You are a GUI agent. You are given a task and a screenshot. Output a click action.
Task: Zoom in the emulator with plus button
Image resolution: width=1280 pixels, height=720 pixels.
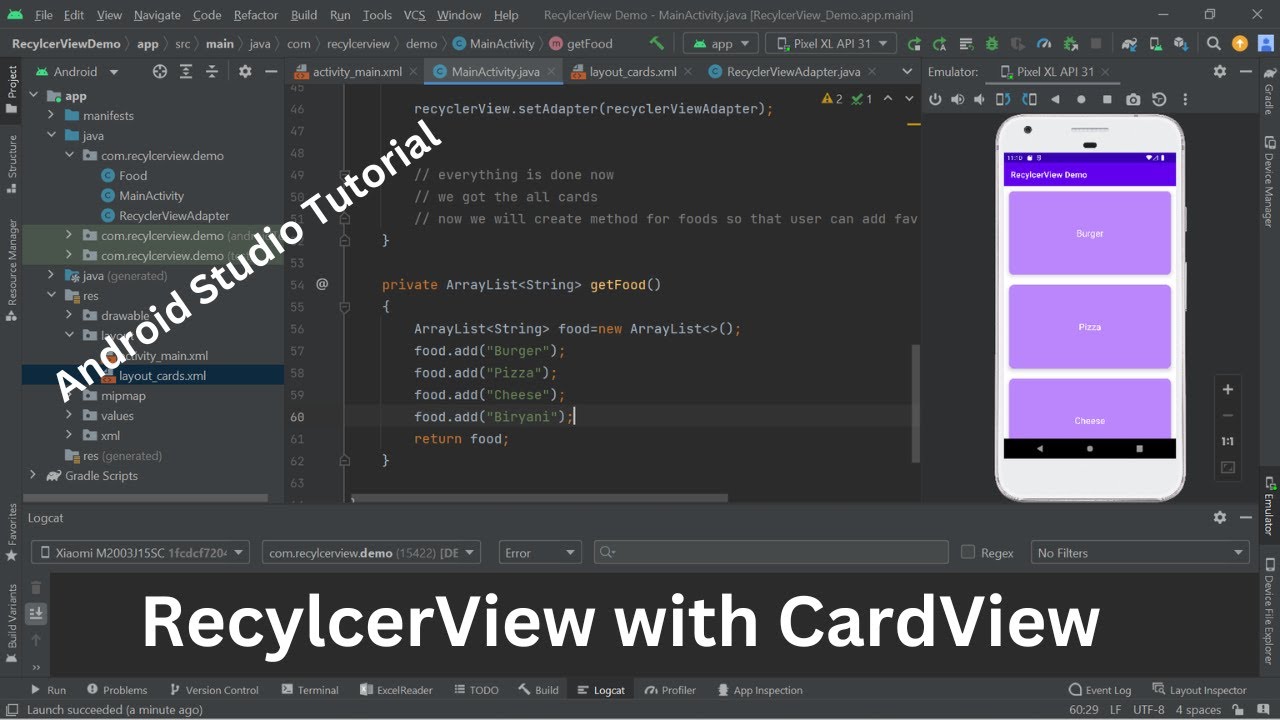[x=1228, y=390]
